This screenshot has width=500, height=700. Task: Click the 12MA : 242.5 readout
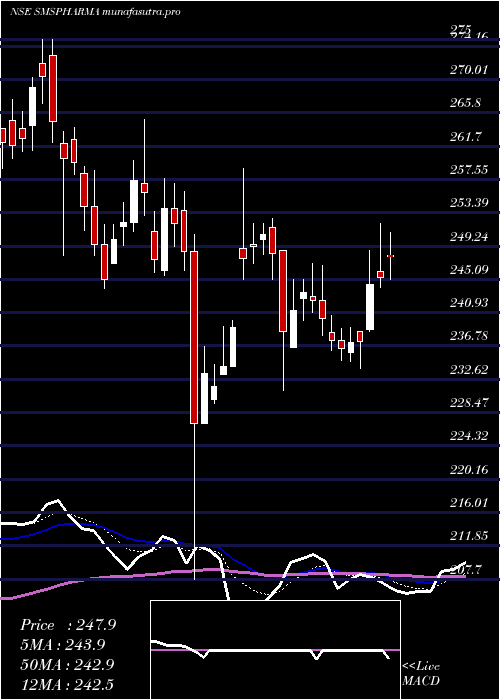click(x=67, y=684)
